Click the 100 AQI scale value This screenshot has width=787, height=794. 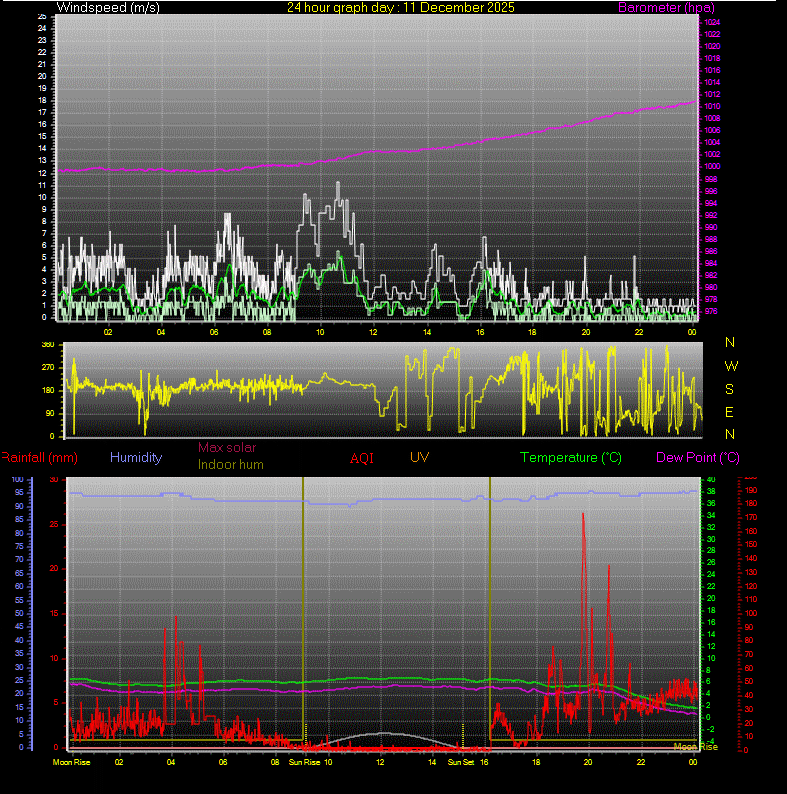pyautogui.click(x=751, y=613)
